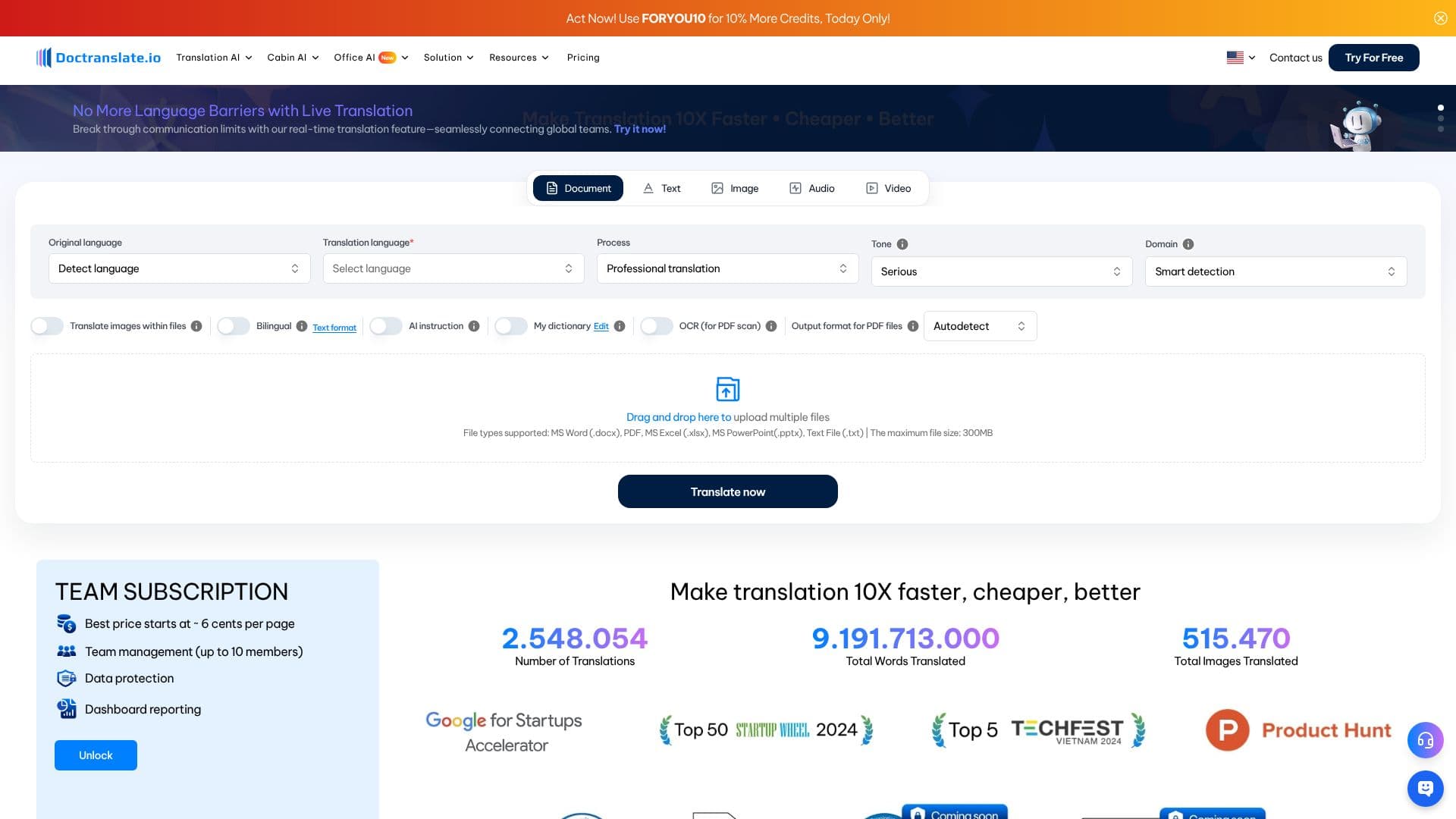Open the chatbot bubble icon

(1426, 789)
